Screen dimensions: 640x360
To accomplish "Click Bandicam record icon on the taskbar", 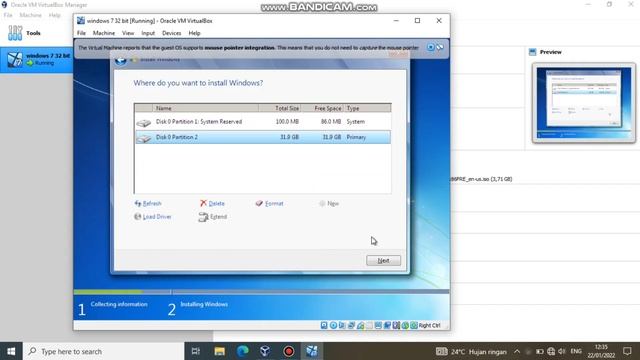I will [x=289, y=351].
